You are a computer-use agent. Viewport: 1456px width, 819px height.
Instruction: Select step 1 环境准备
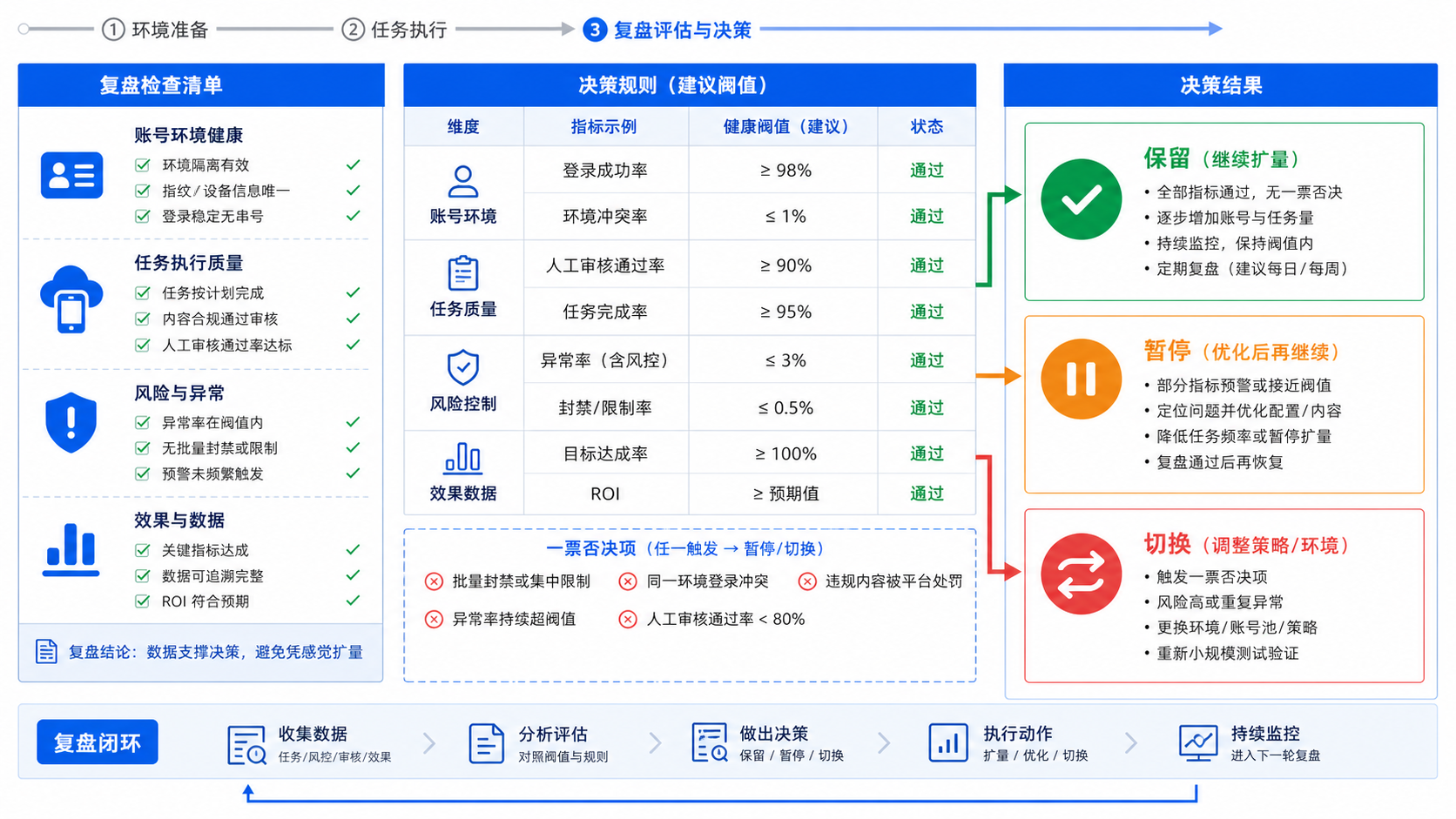pyautogui.click(x=155, y=30)
